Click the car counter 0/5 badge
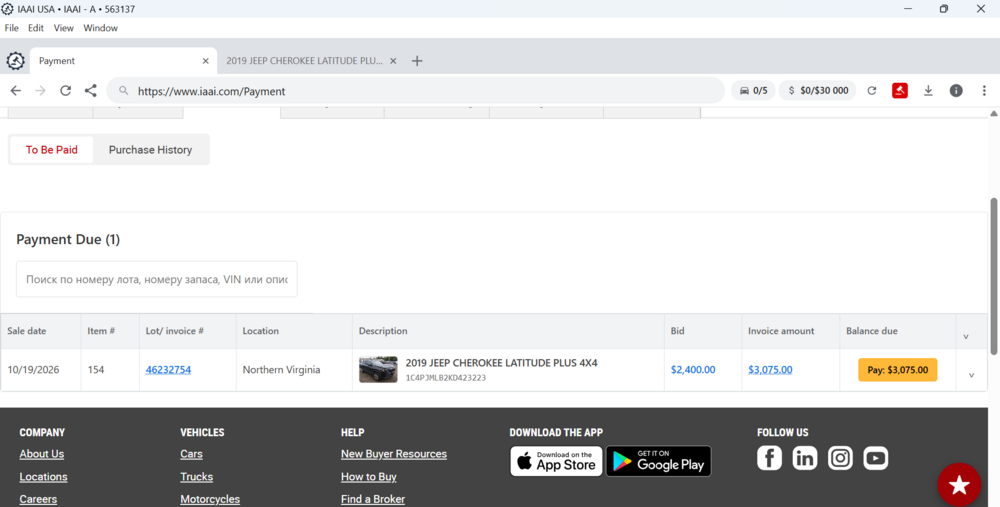This screenshot has width=1000, height=507. [x=753, y=91]
